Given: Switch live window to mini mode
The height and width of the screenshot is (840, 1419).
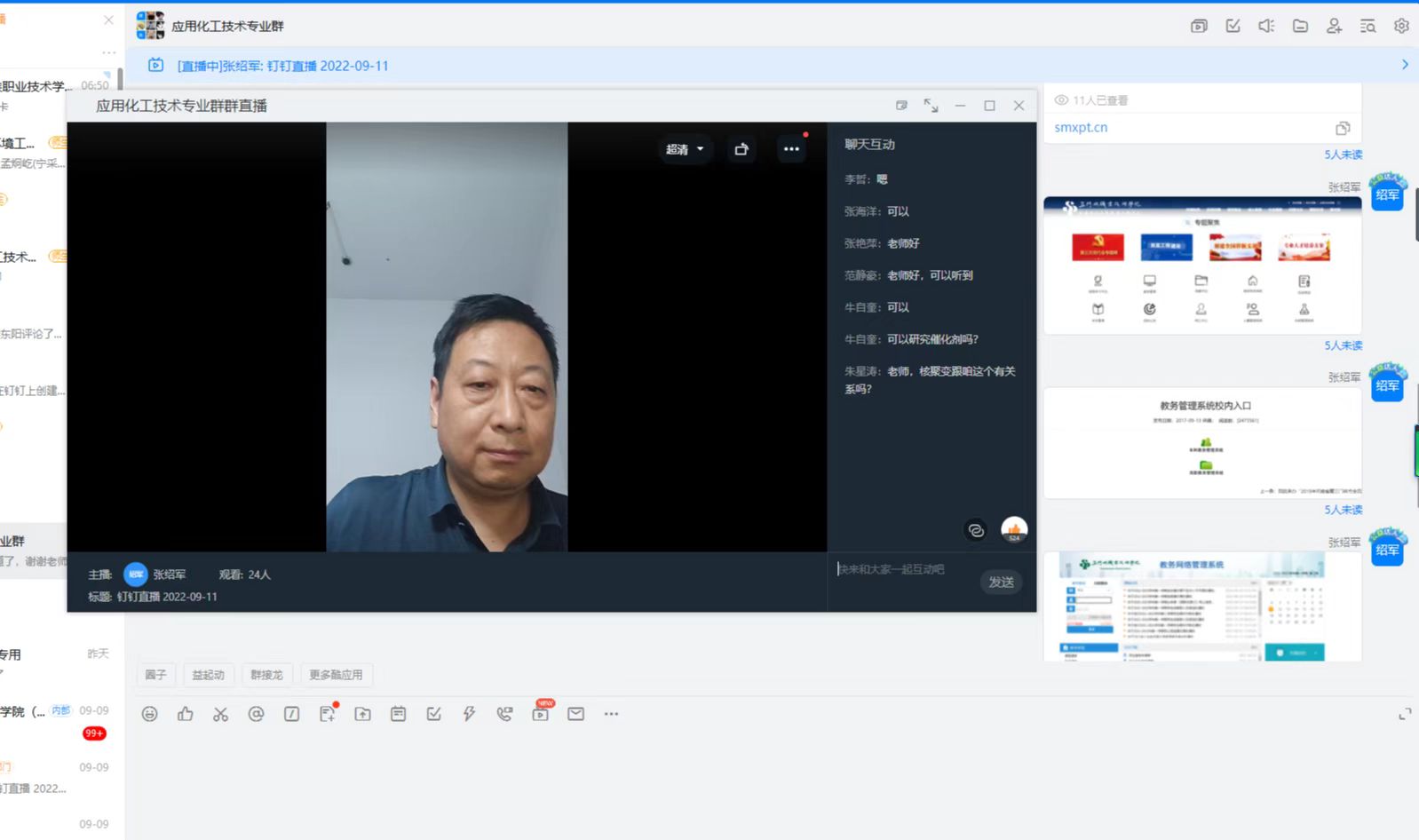Looking at the screenshot, I should (x=901, y=105).
